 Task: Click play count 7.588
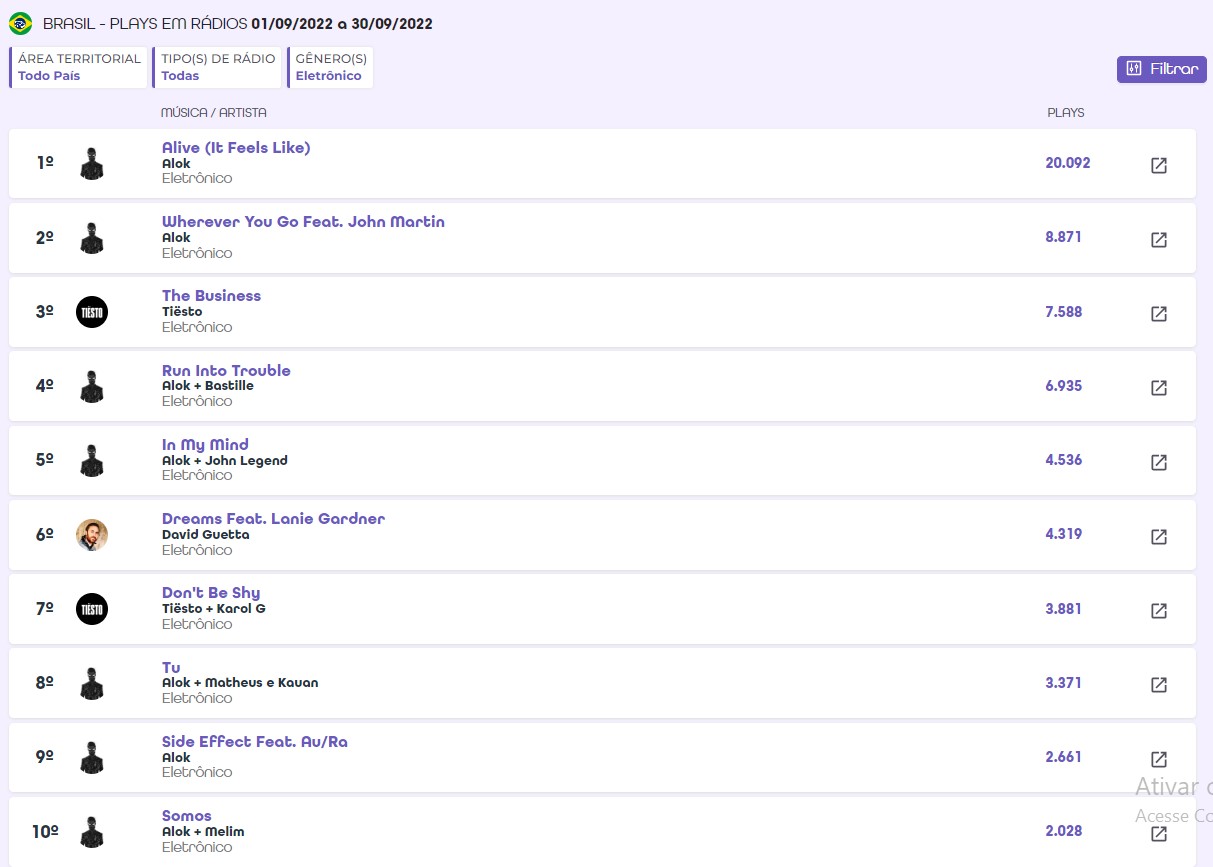coord(1064,312)
